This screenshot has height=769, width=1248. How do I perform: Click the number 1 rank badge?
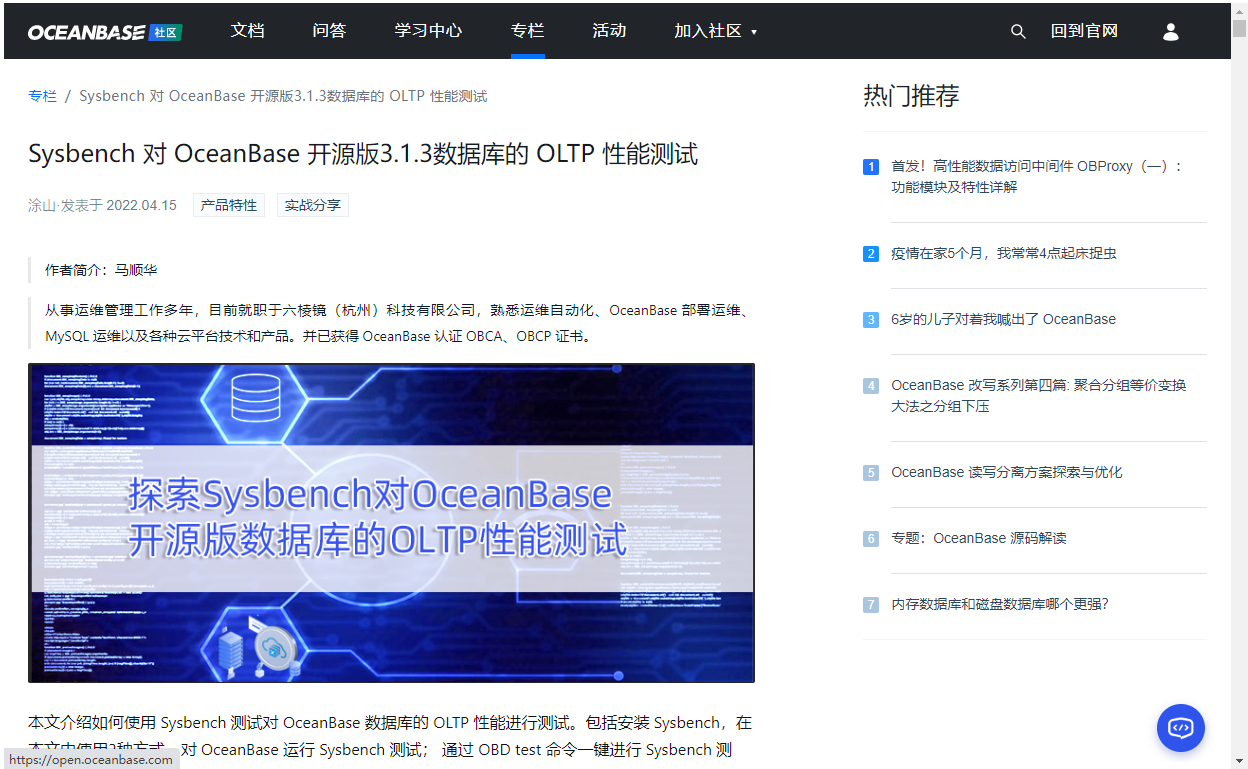[871, 167]
